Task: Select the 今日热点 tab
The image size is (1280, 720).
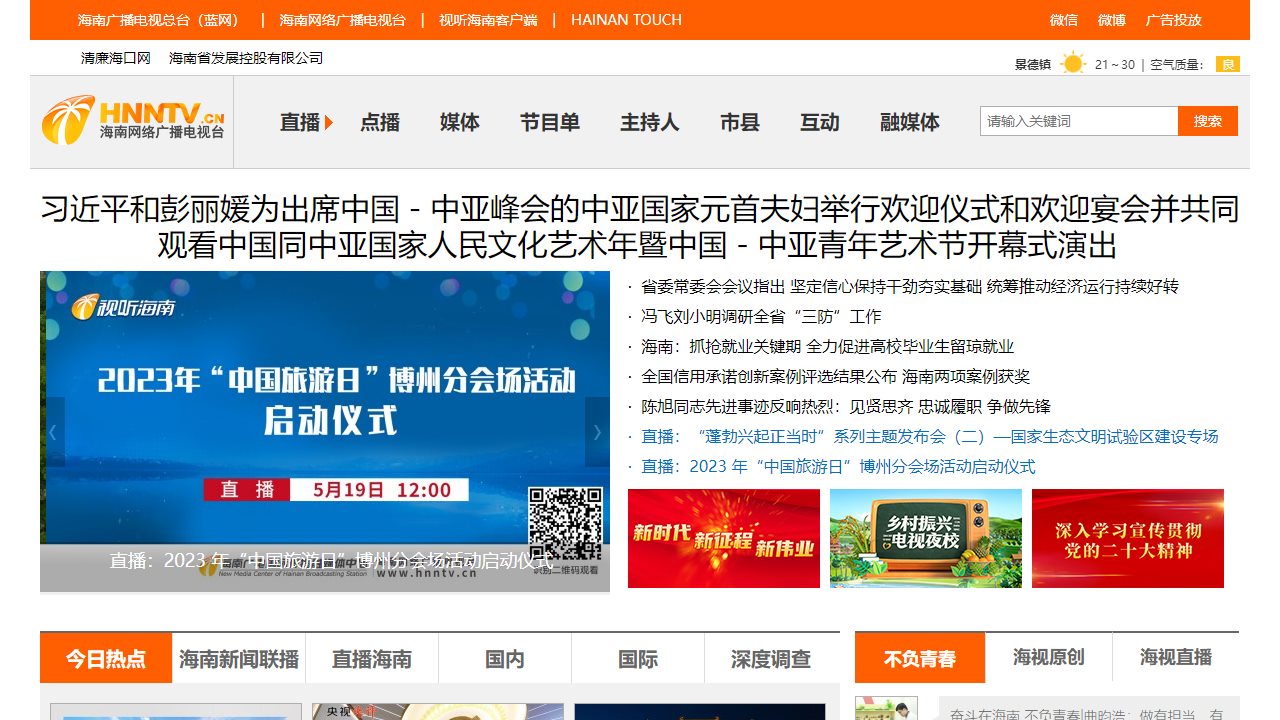Action: pyautogui.click(x=106, y=658)
